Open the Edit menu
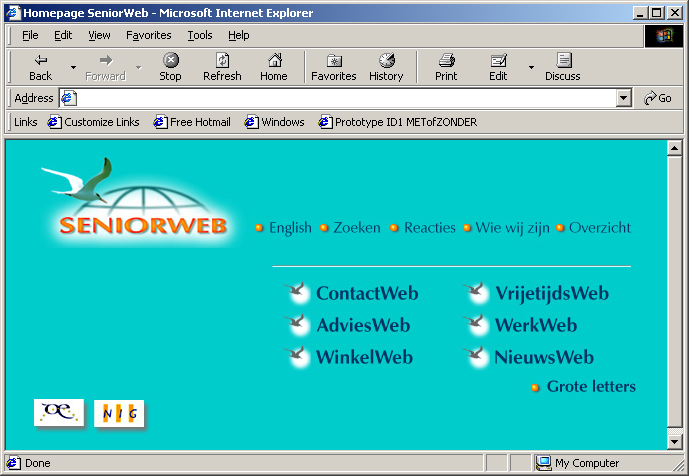Viewport: 689px width, 476px height. (63, 35)
